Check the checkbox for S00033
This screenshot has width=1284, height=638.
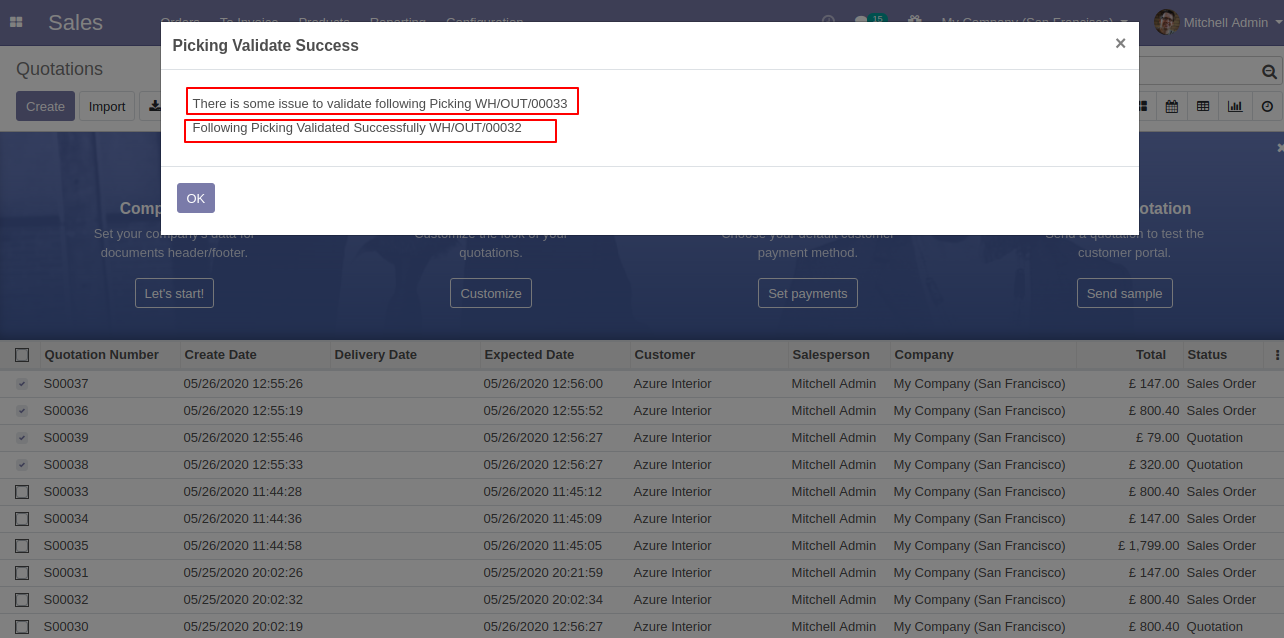[22, 492]
